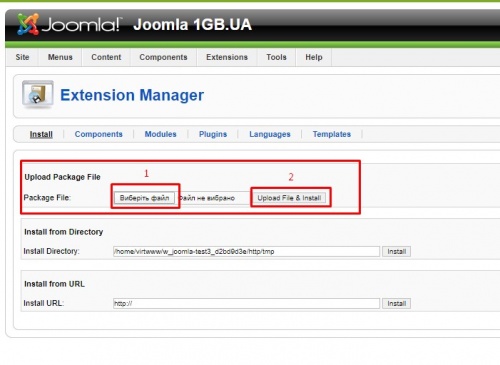Switch to the Plugins tab
Viewport: 500px width, 365px height.
pos(213,134)
